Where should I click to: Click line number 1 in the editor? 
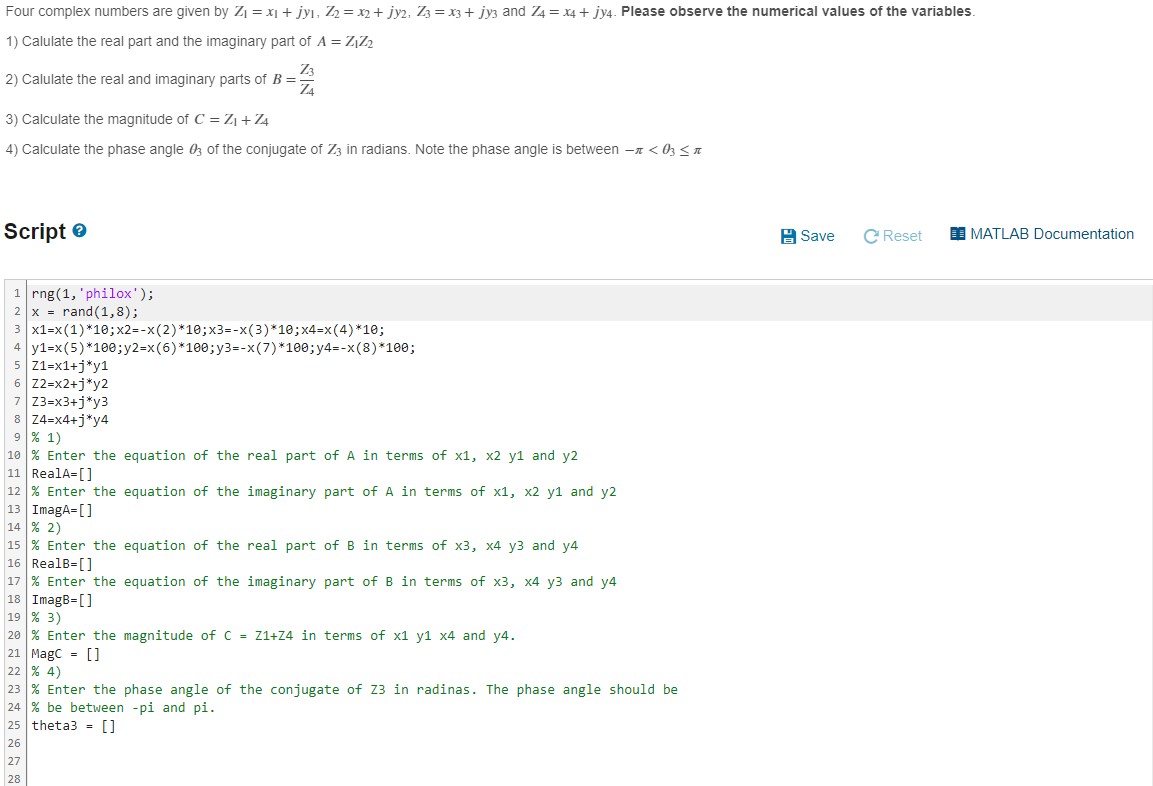(17, 293)
